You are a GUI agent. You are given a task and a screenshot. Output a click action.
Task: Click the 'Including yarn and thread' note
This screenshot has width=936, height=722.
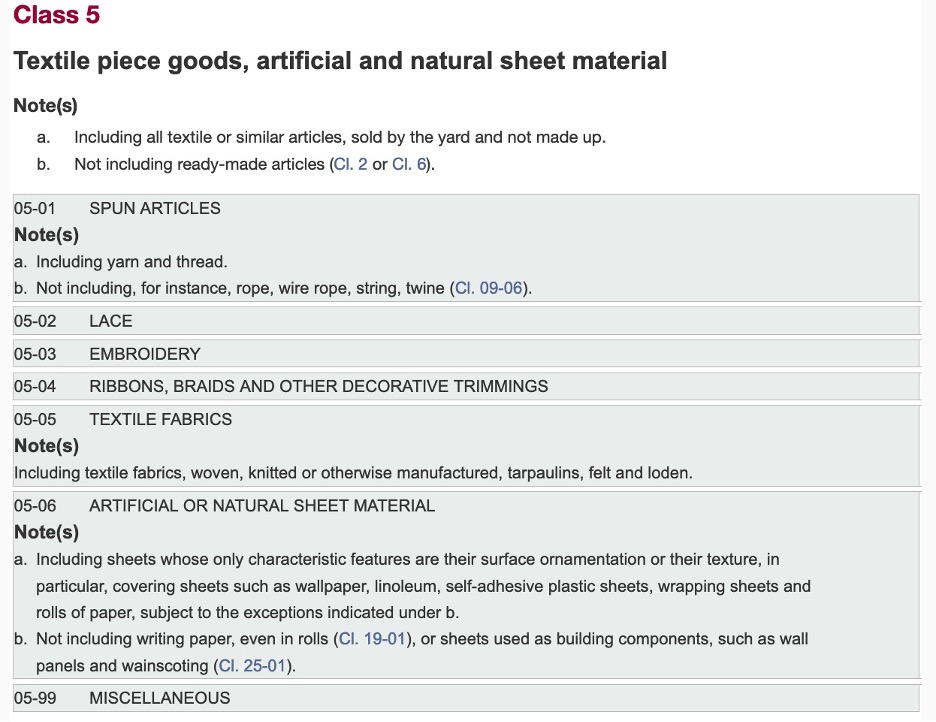click(x=132, y=262)
